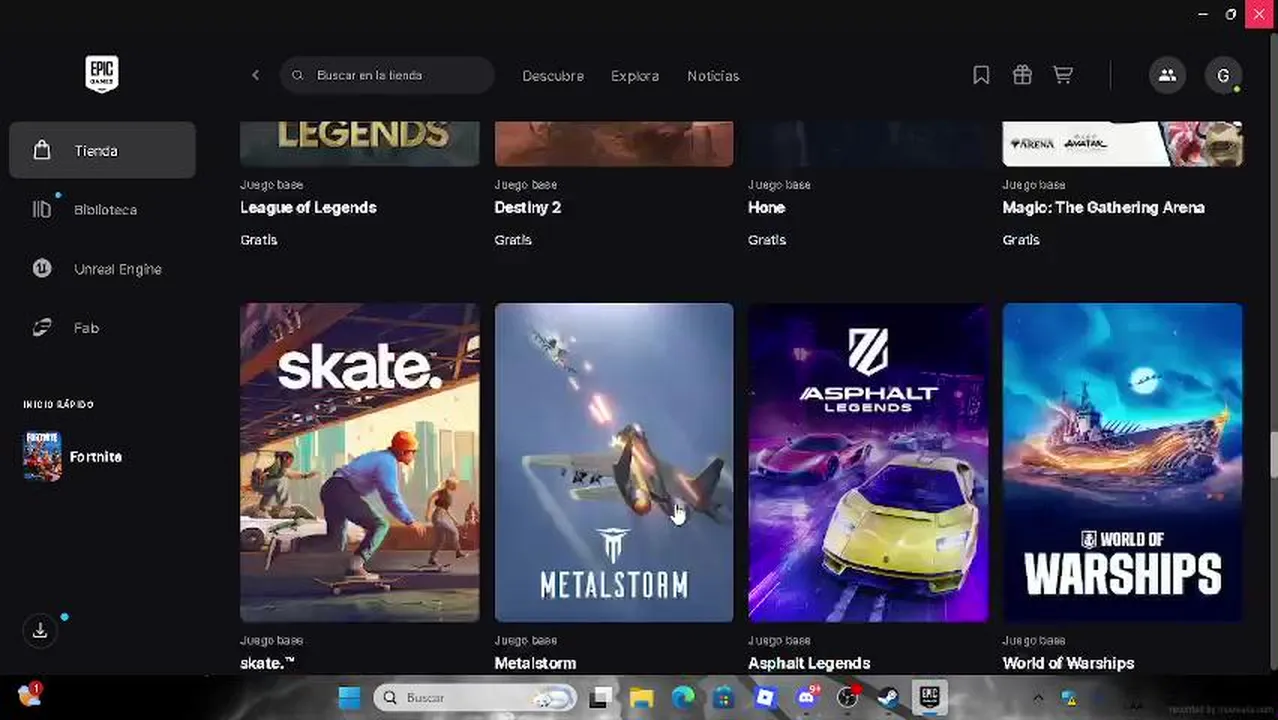Open the Metalstorm game cover
This screenshot has height=720, width=1278.
click(x=614, y=462)
